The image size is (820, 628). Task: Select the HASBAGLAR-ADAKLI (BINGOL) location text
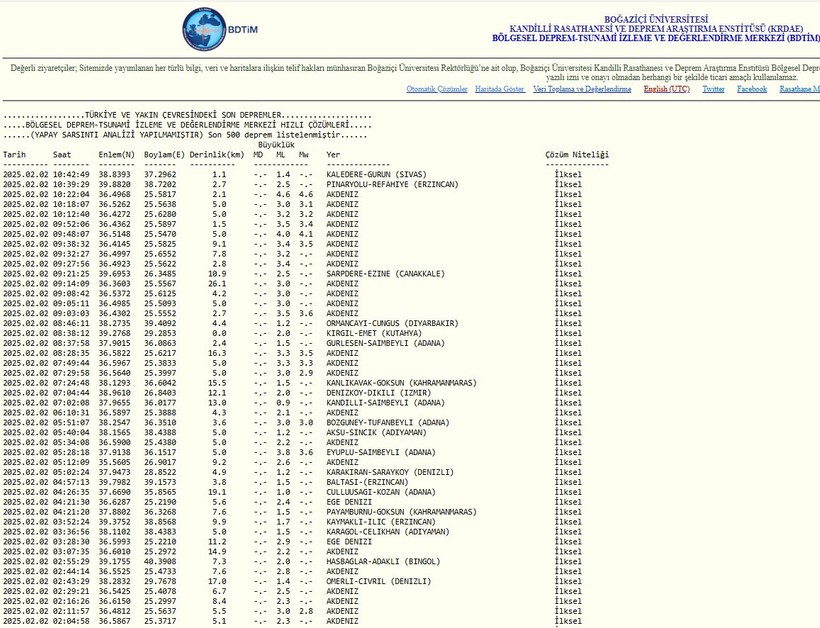point(383,562)
